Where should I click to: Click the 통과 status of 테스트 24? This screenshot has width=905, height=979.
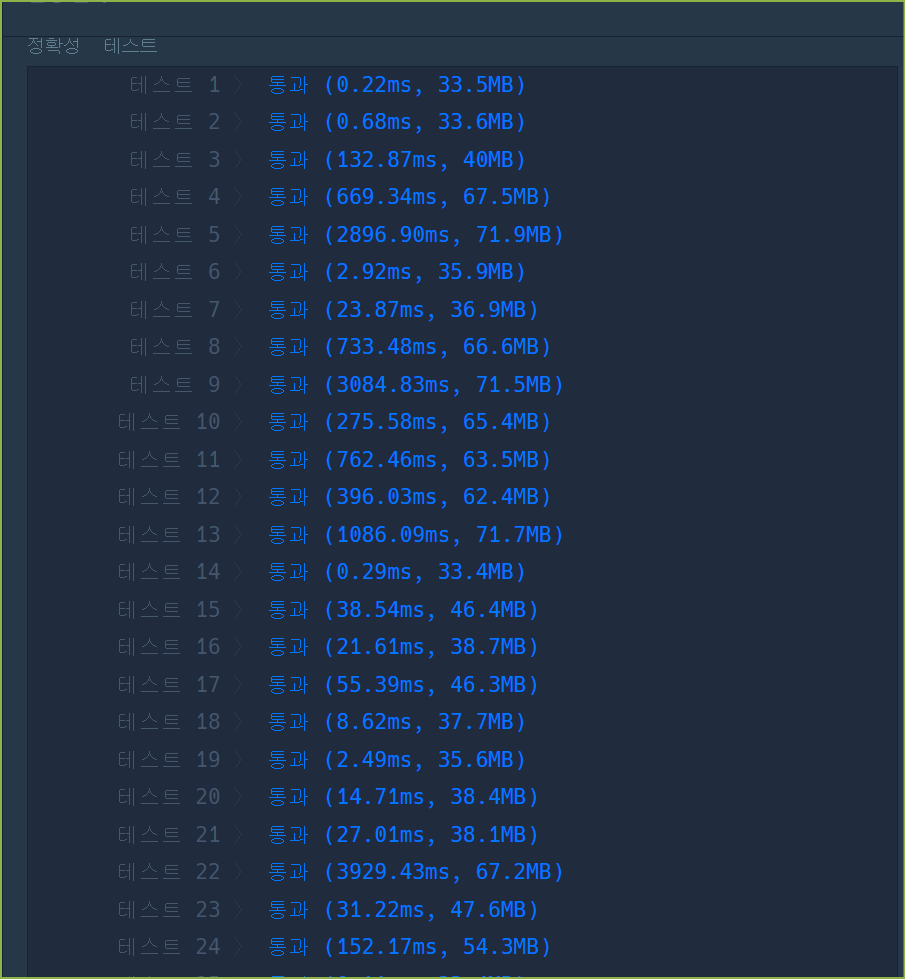[289, 947]
